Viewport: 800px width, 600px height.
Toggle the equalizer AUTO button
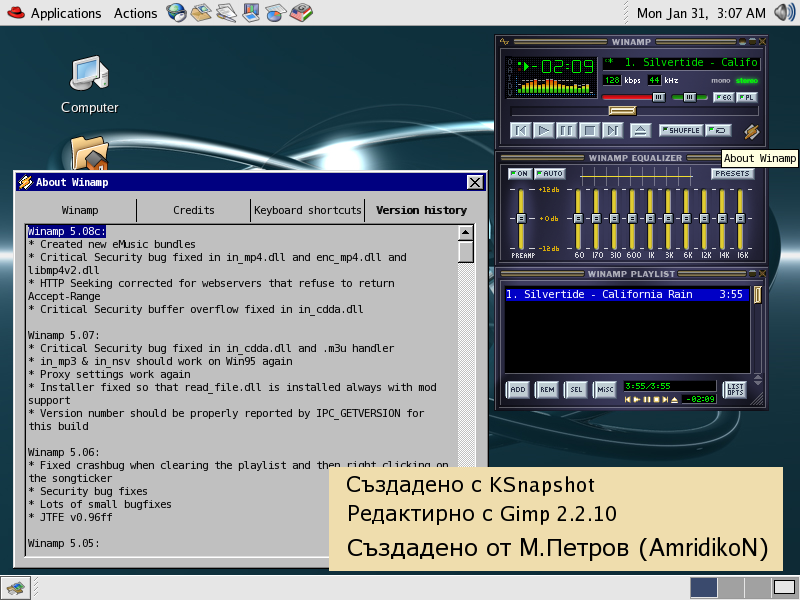coord(550,173)
